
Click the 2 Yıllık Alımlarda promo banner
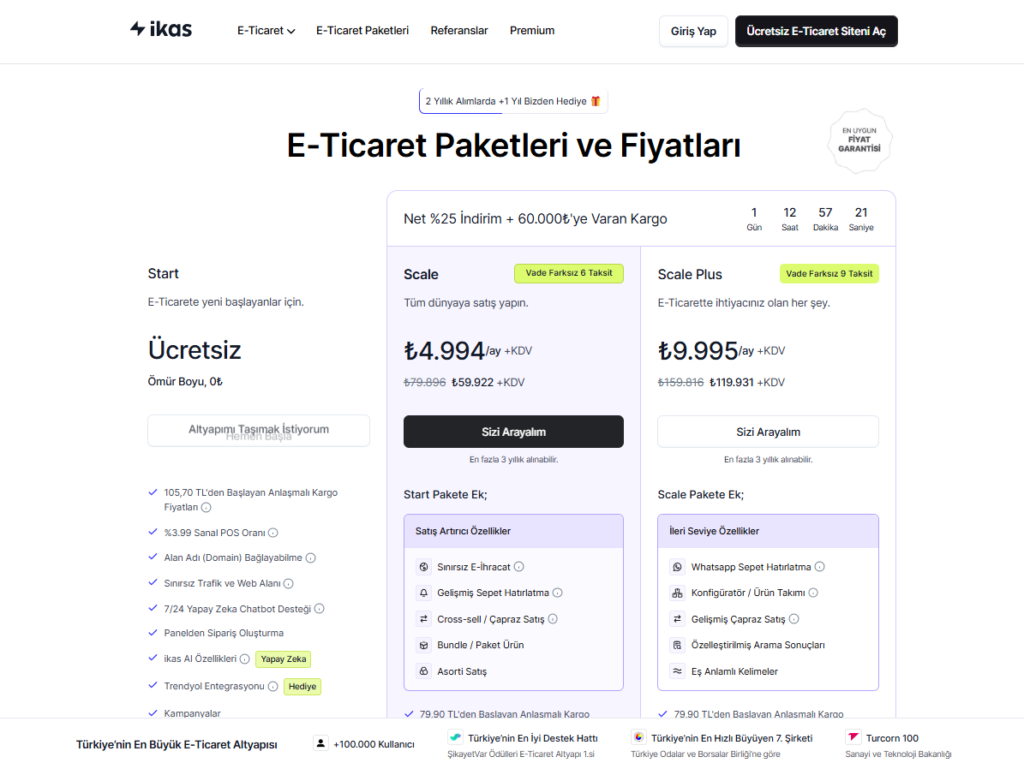click(x=513, y=101)
